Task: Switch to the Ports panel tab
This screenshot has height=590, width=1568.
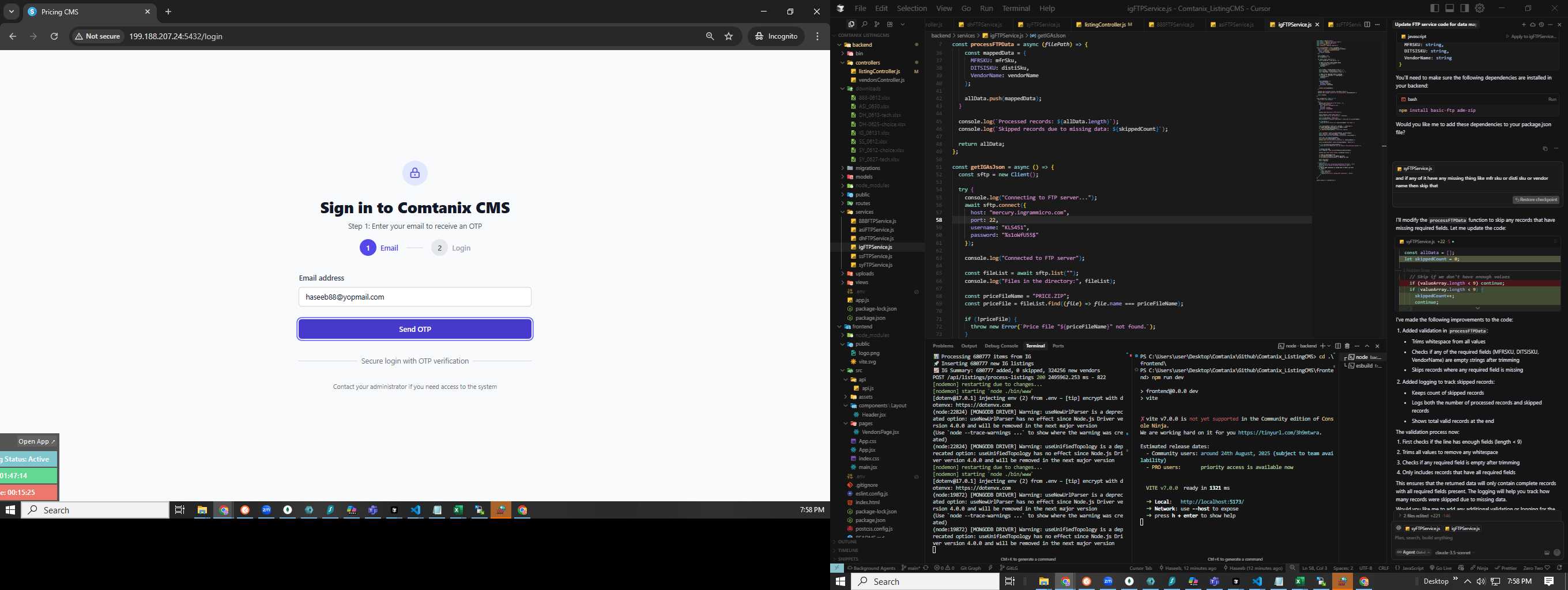Action: pyautogui.click(x=1058, y=346)
